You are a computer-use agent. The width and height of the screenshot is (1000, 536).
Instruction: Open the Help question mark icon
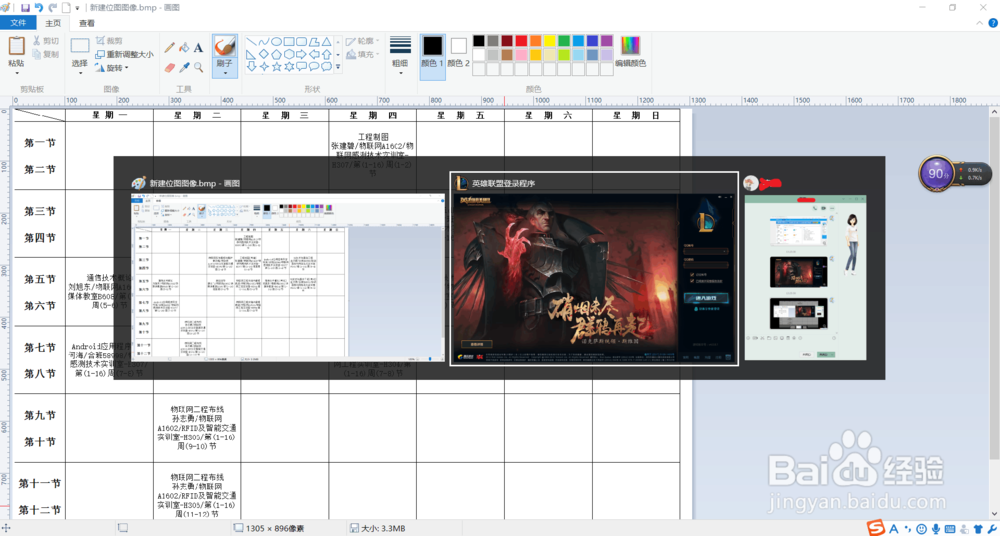click(x=992, y=23)
